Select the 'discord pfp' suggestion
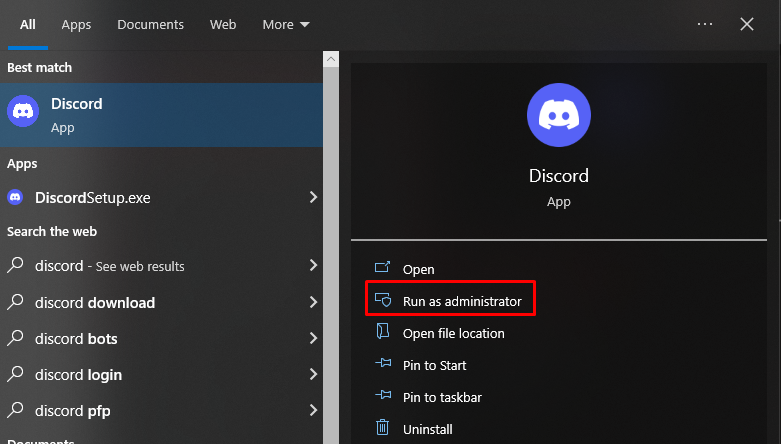This screenshot has height=444, width=781. [x=161, y=411]
